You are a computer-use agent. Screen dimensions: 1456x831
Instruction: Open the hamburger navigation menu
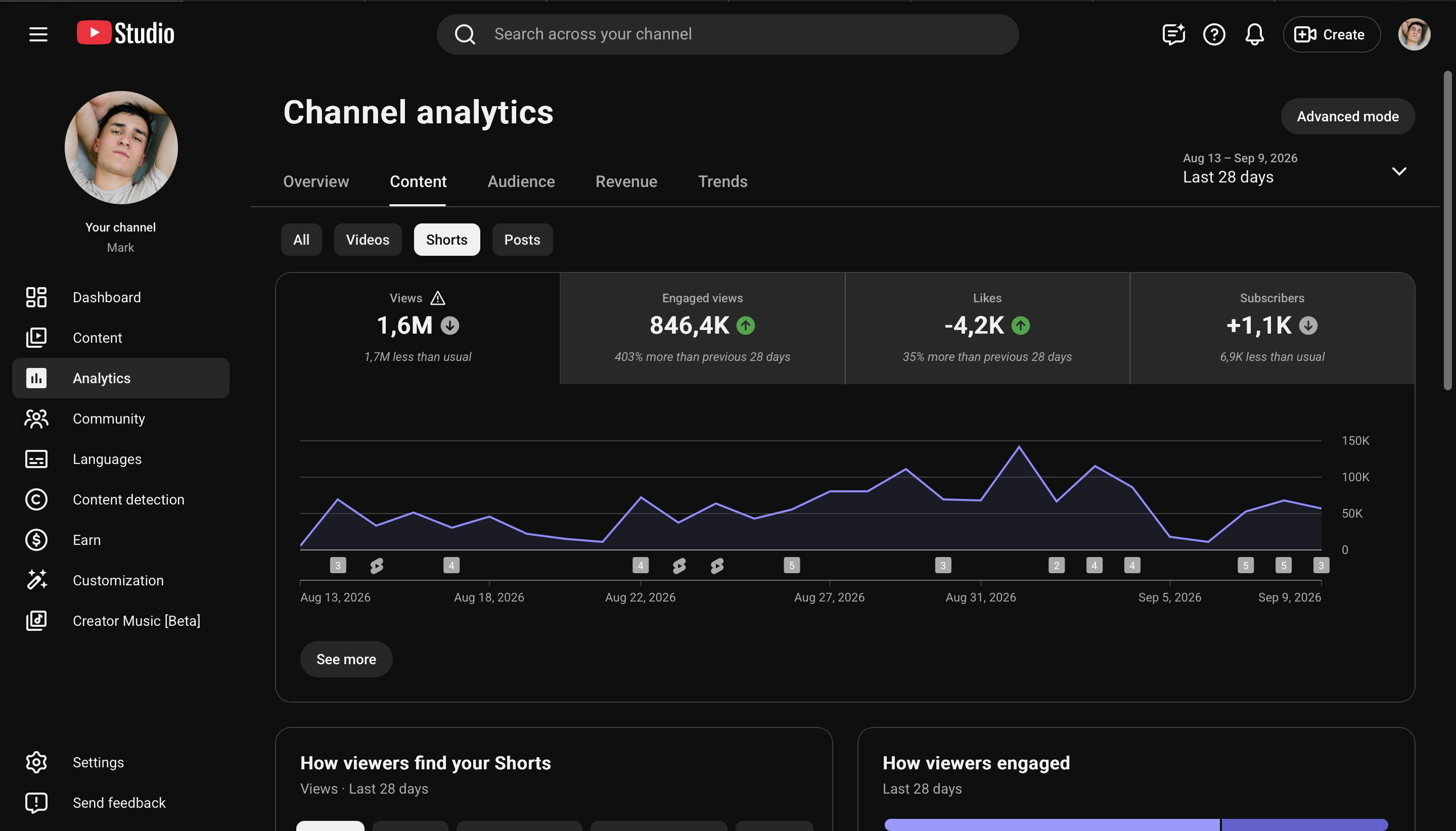(38, 34)
